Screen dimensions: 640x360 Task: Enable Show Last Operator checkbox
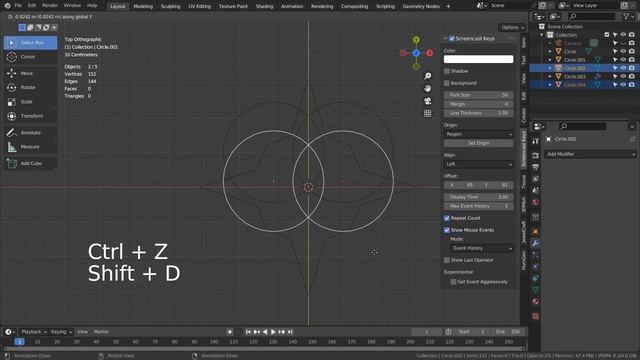447,260
